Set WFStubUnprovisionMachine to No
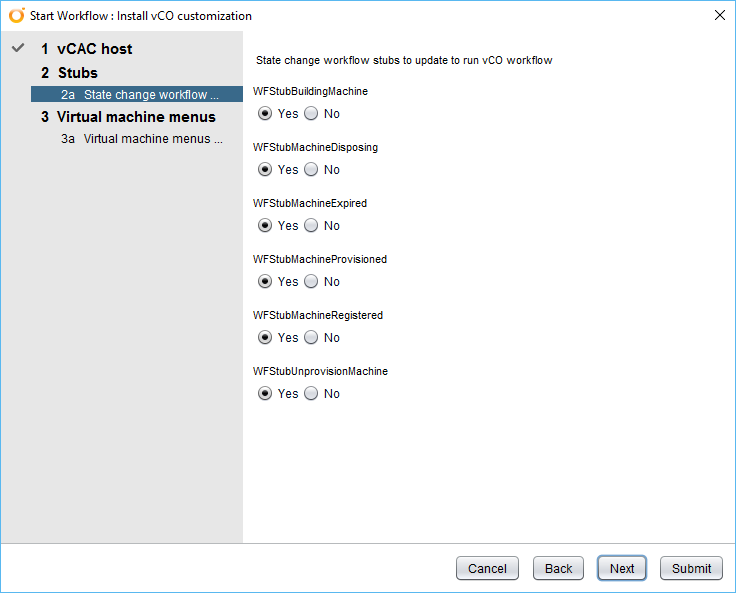 [311, 394]
